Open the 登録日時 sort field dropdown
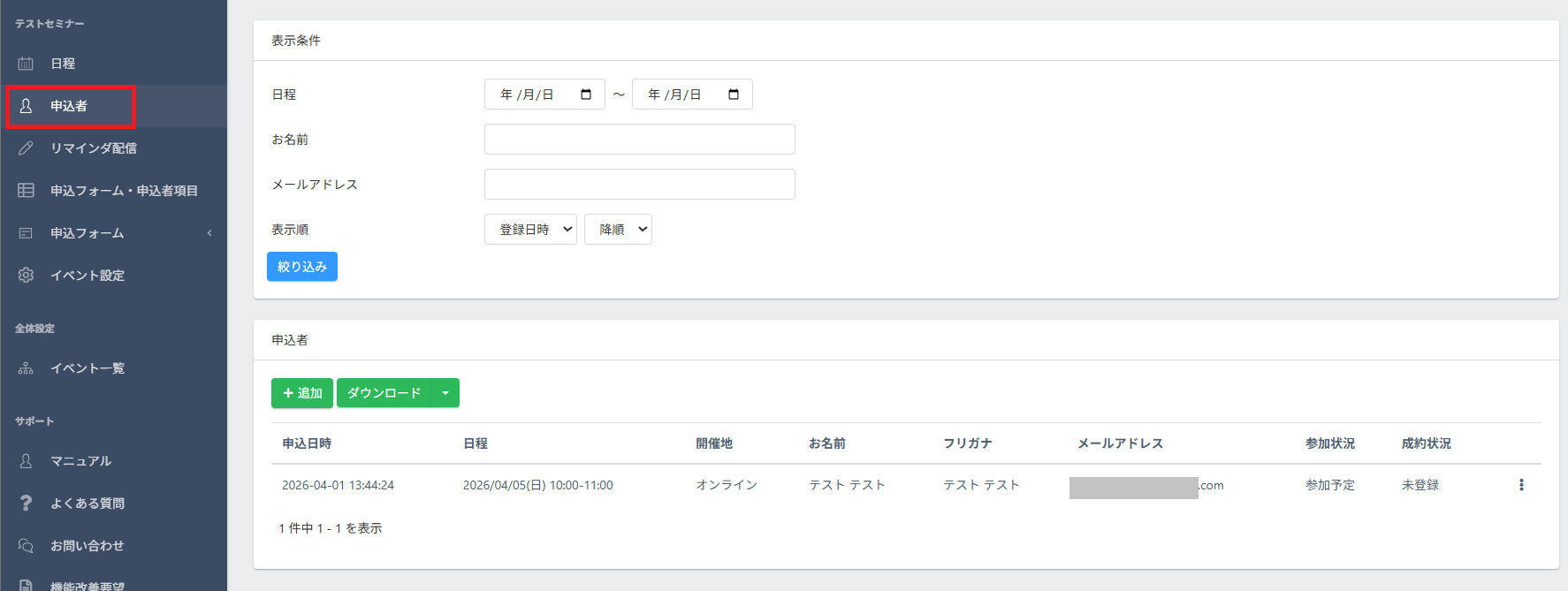The height and width of the screenshot is (591, 1568). [530, 230]
